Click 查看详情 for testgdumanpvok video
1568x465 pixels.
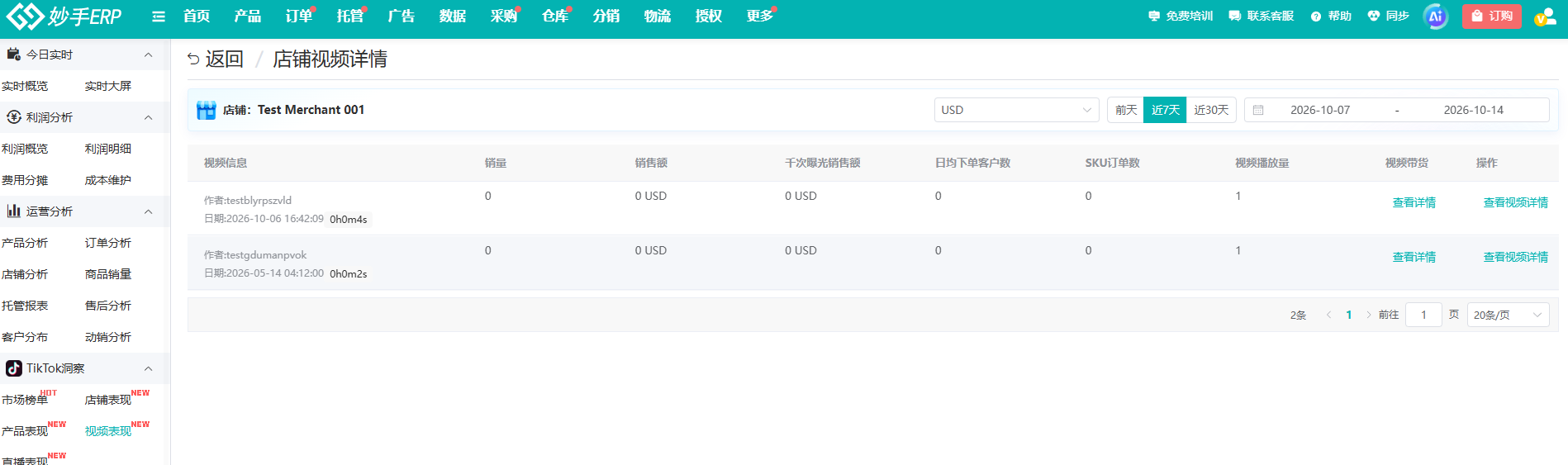pos(1414,257)
